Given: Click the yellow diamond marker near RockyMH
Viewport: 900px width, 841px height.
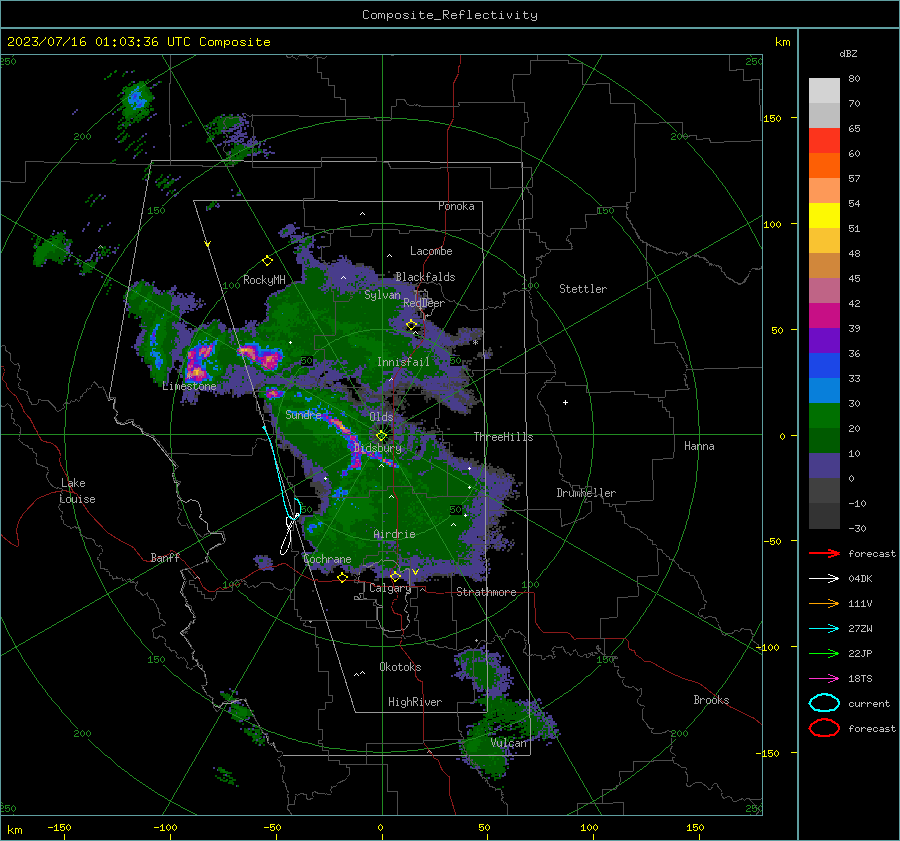Looking at the screenshot, I should coord(267,261).
